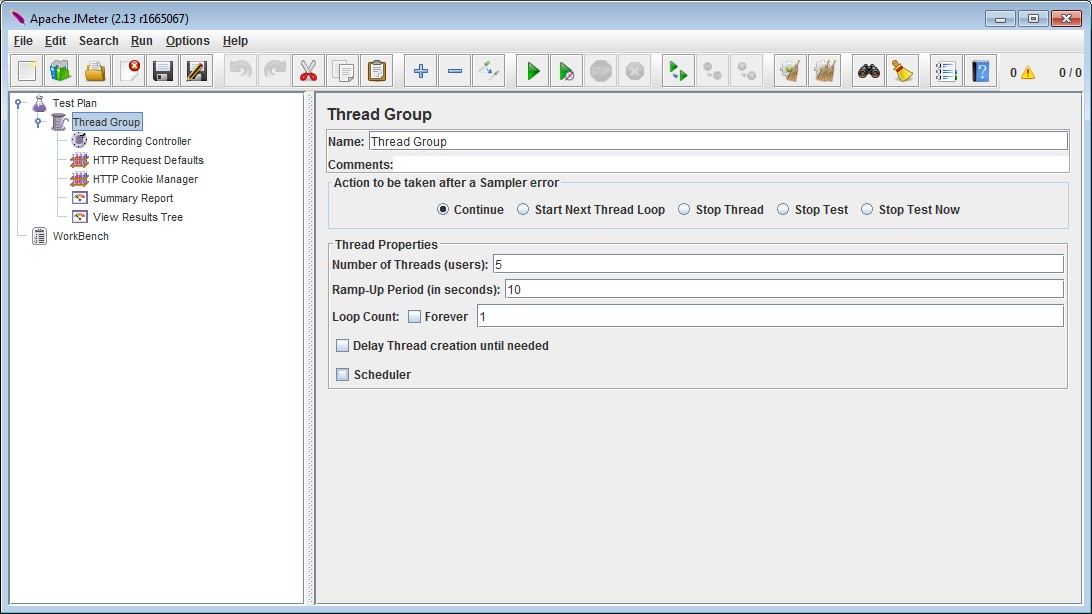Enable the Forever loop checkbox

[x=414, y=317]
